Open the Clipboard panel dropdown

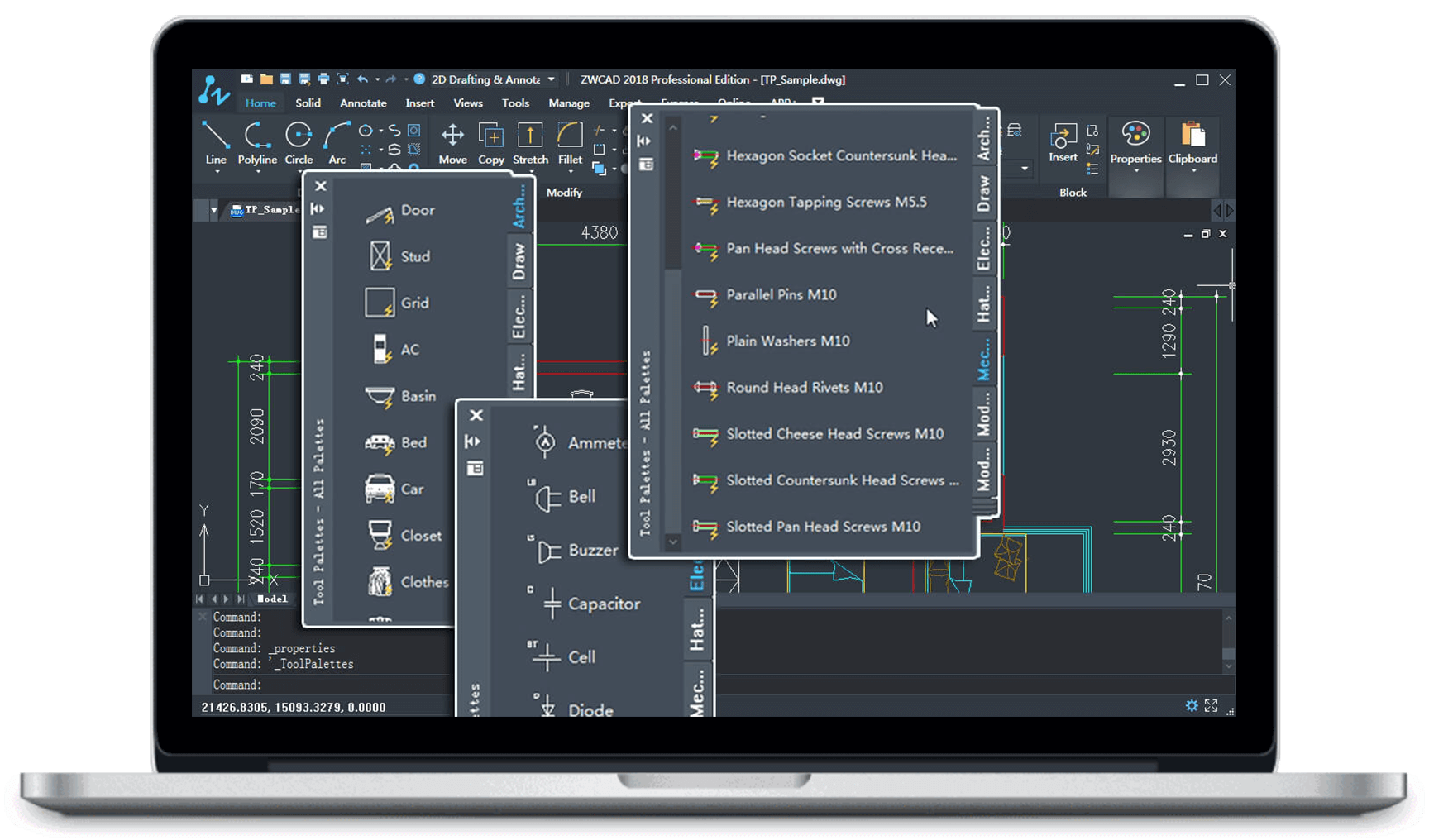point(1192,172)
